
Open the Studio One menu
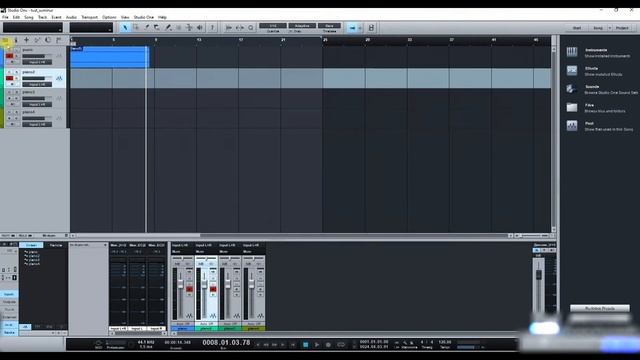(x=144, y=17)
